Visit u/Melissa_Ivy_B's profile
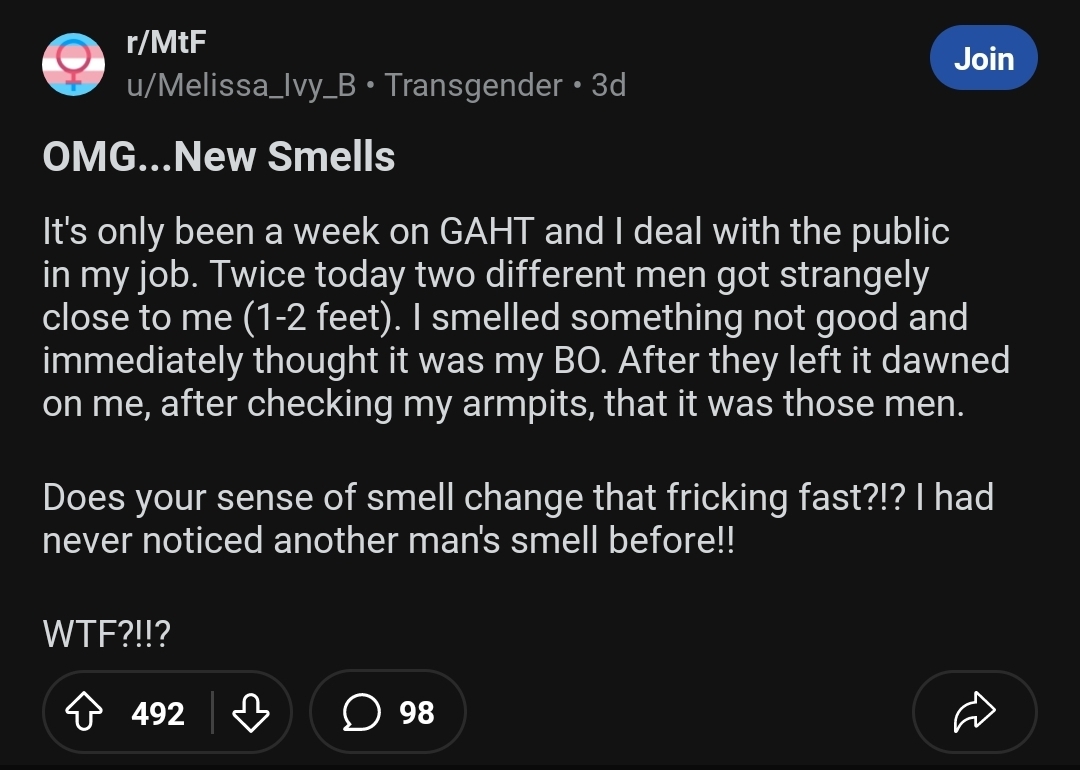The height and width of the screenshot is (770, 1080). point(241,85)
